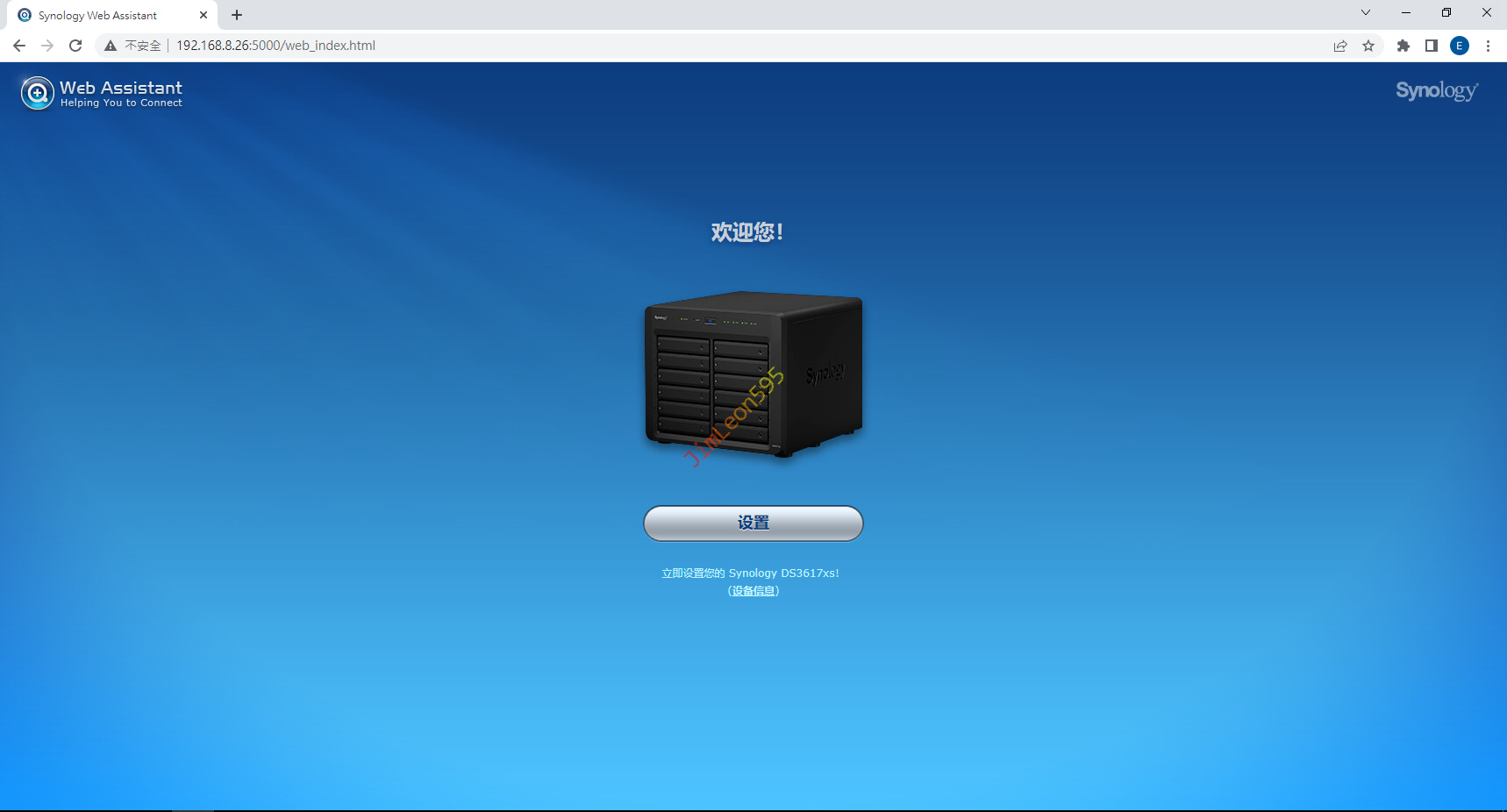Reload the current page
1507x812 pixels.
pyautogui.click(x=75, y=46)
